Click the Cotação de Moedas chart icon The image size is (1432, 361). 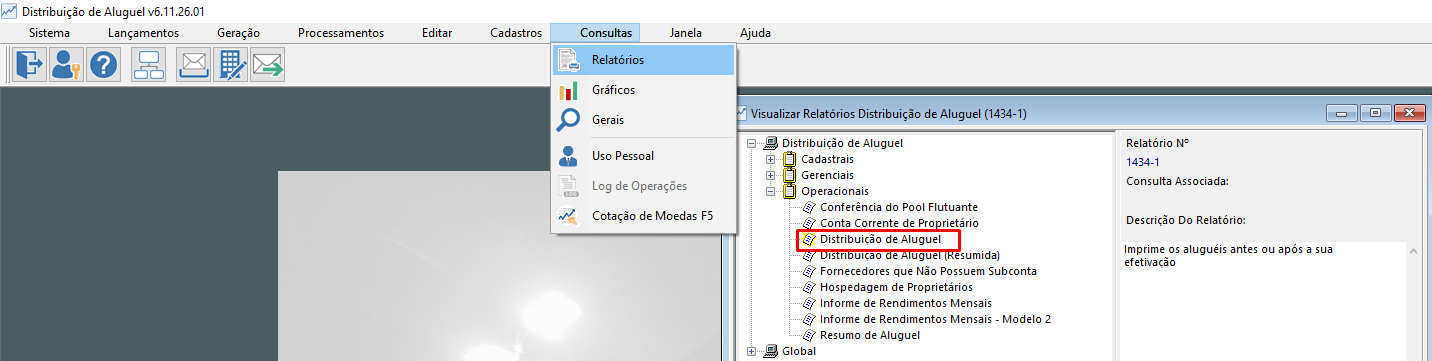568,216
